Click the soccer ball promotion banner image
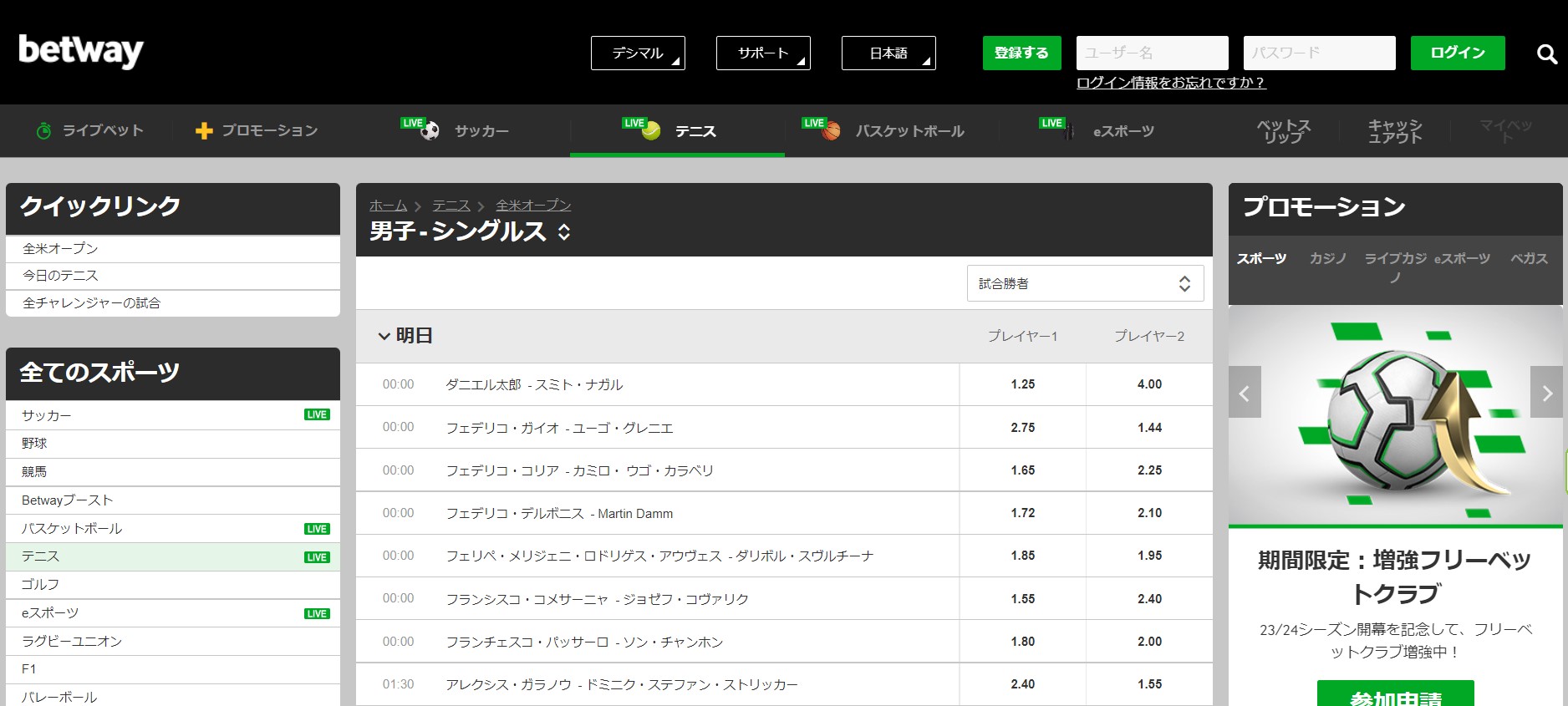The image size is (1568, 706). tap(1395, 415)
